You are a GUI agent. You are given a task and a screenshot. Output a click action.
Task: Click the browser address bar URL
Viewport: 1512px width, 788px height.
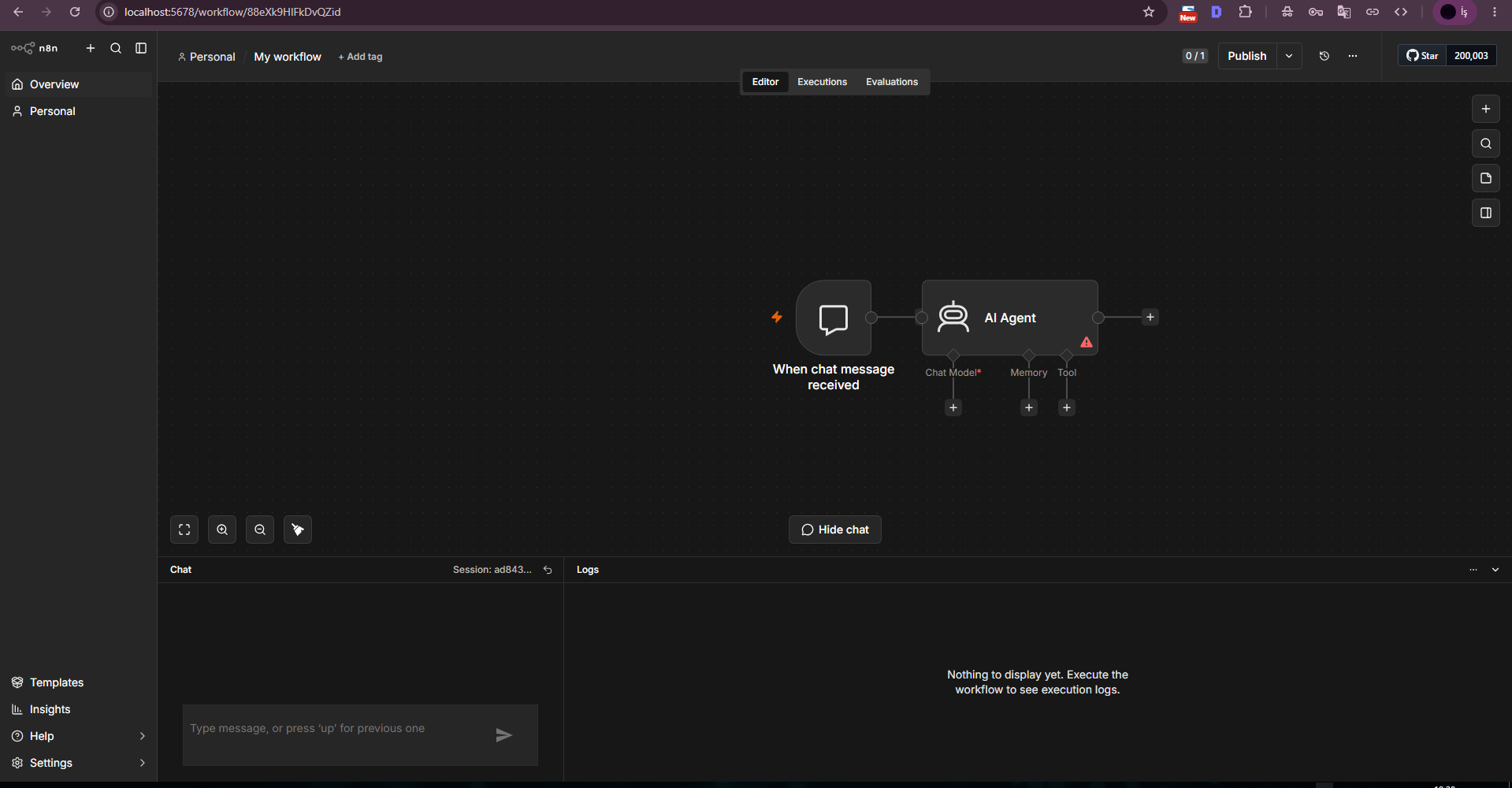click(x=232, y=12)
